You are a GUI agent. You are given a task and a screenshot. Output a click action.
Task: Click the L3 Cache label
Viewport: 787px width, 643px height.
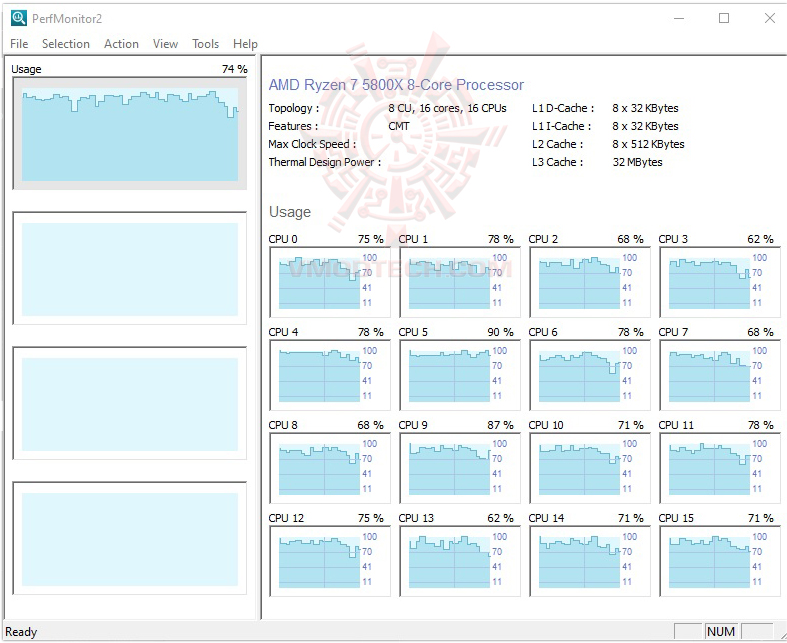pos(557,162)
